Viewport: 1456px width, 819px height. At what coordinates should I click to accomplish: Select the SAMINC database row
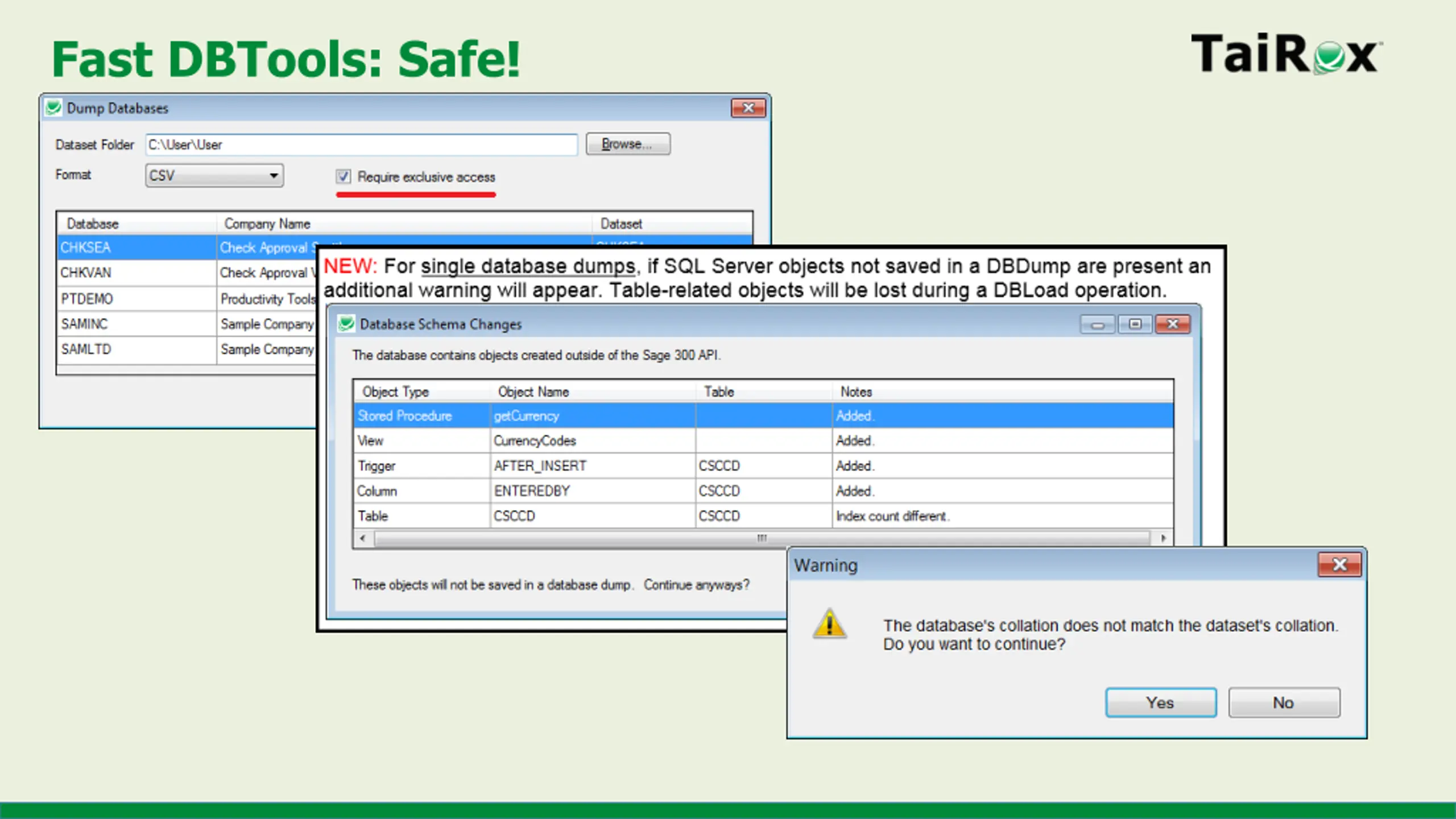coord(188,324)
